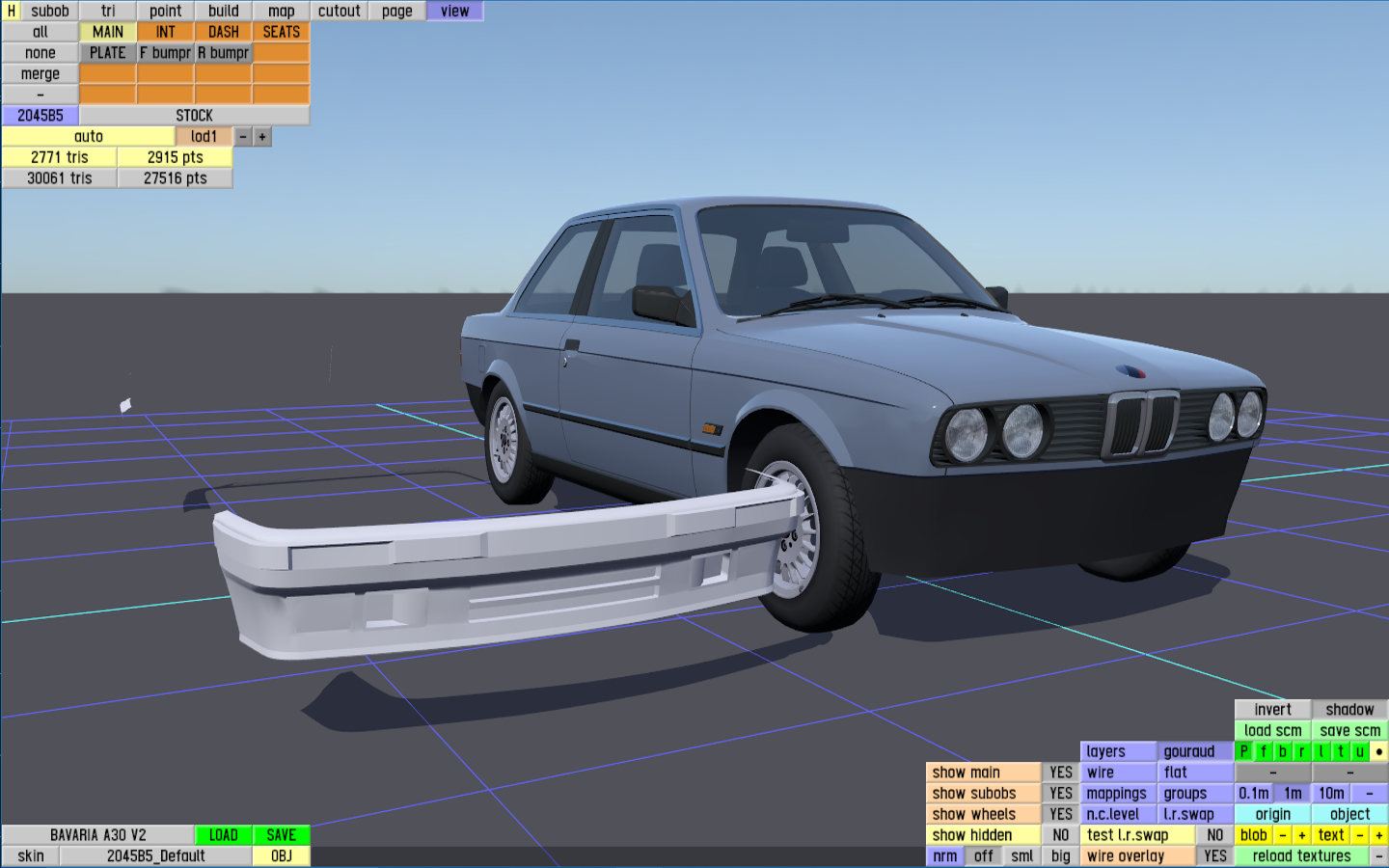The height and width of the screenshot is (868, 1389).
Task: Select all subobjects with the all button
Action: [41, 32]
